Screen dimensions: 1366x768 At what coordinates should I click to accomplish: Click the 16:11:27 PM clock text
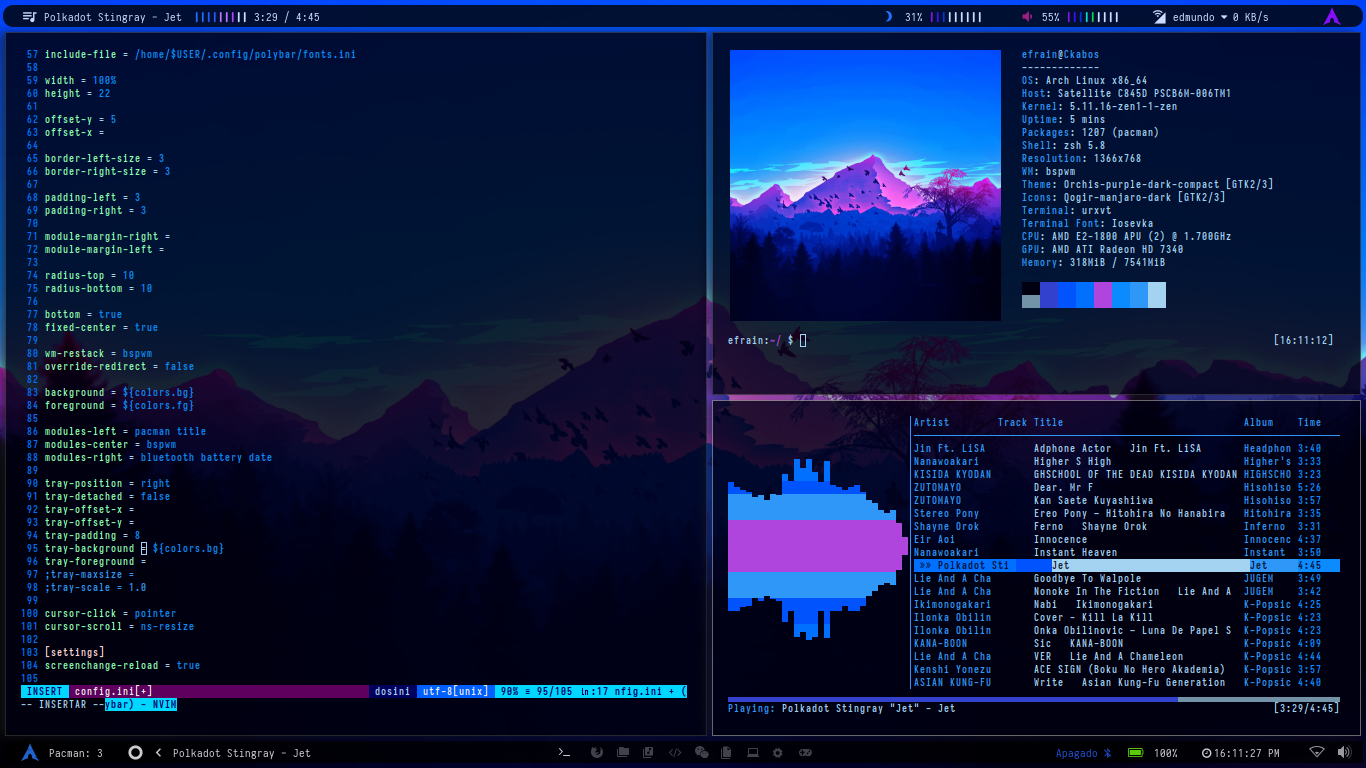point(1247,753)
